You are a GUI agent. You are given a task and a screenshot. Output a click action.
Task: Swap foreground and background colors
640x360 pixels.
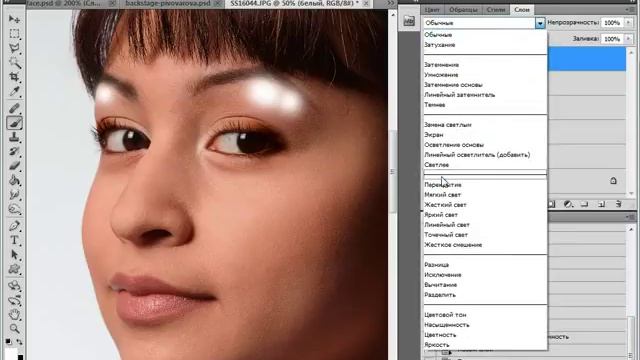tap(19, 342)
